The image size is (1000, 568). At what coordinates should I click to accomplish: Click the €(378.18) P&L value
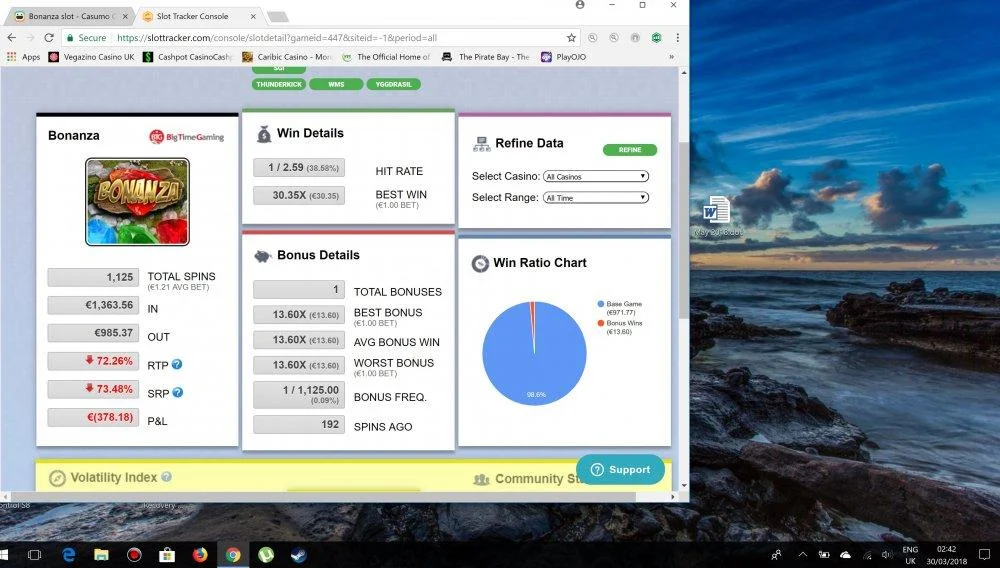click(93, 418)
